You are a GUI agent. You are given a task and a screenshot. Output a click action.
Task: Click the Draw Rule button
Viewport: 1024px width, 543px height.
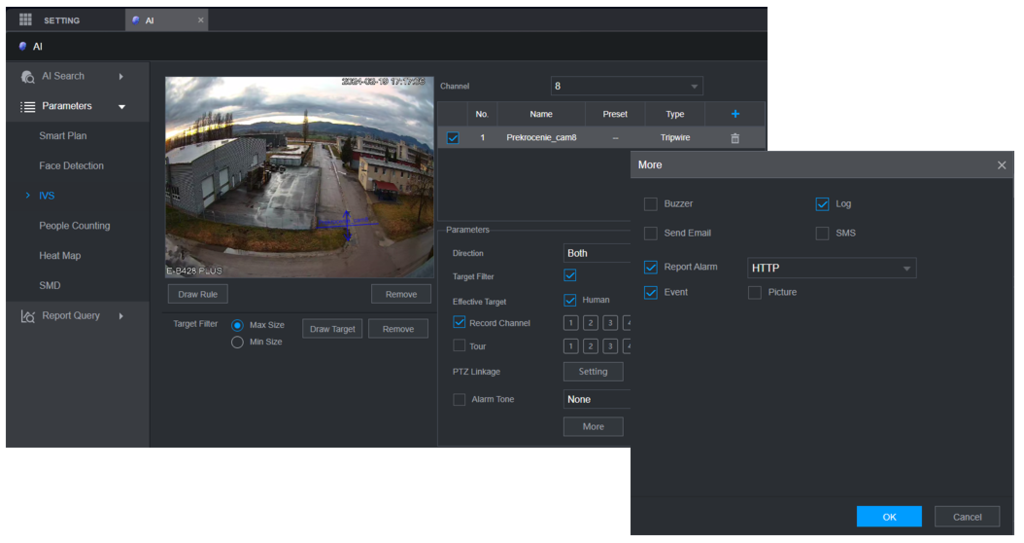click(x=198, y=294)
